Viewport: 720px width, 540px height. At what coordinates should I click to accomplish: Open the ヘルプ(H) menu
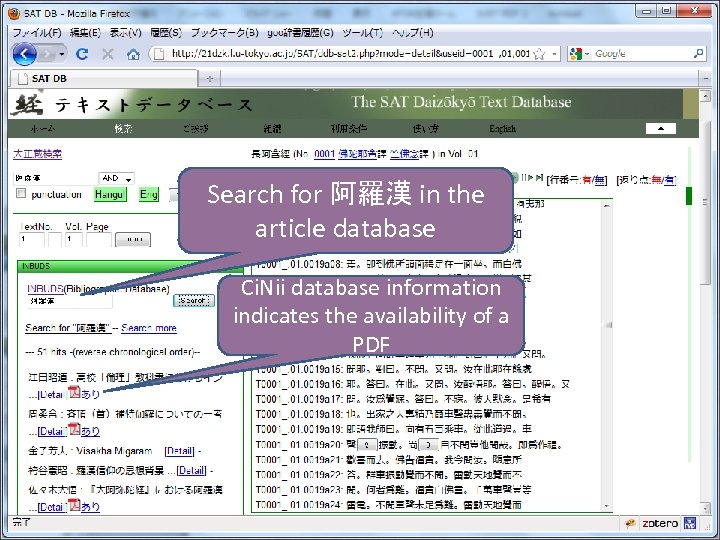(412, 33)
